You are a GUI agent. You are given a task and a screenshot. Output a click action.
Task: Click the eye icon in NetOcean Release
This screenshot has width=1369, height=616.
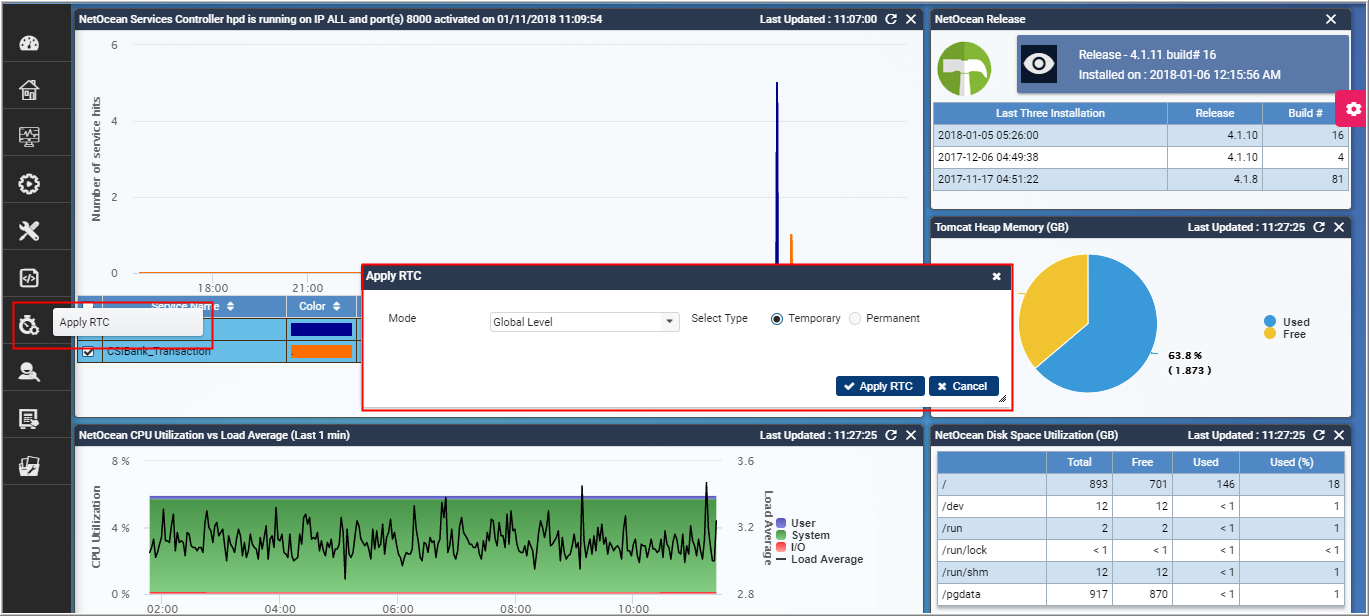click(1040, 64)
